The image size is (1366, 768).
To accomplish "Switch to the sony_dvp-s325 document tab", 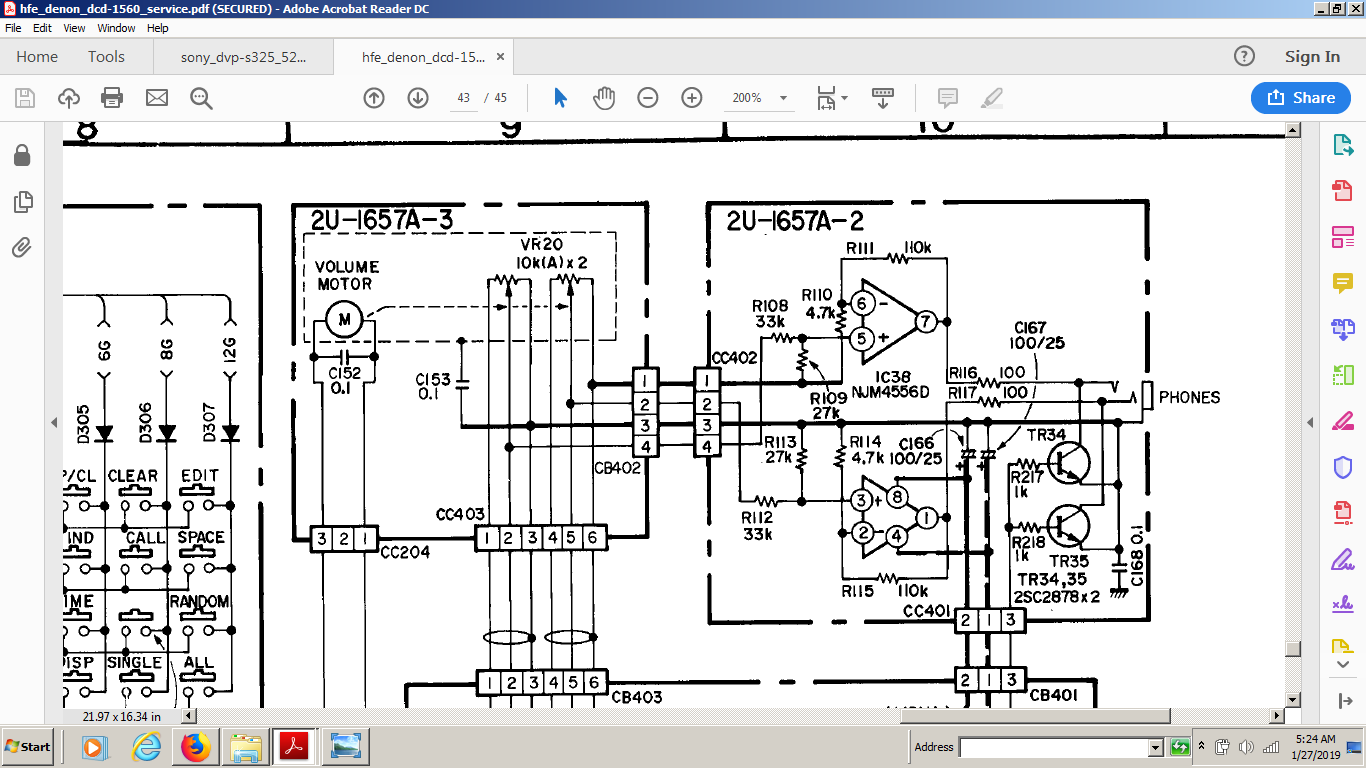I will click(x=244, y=57).
